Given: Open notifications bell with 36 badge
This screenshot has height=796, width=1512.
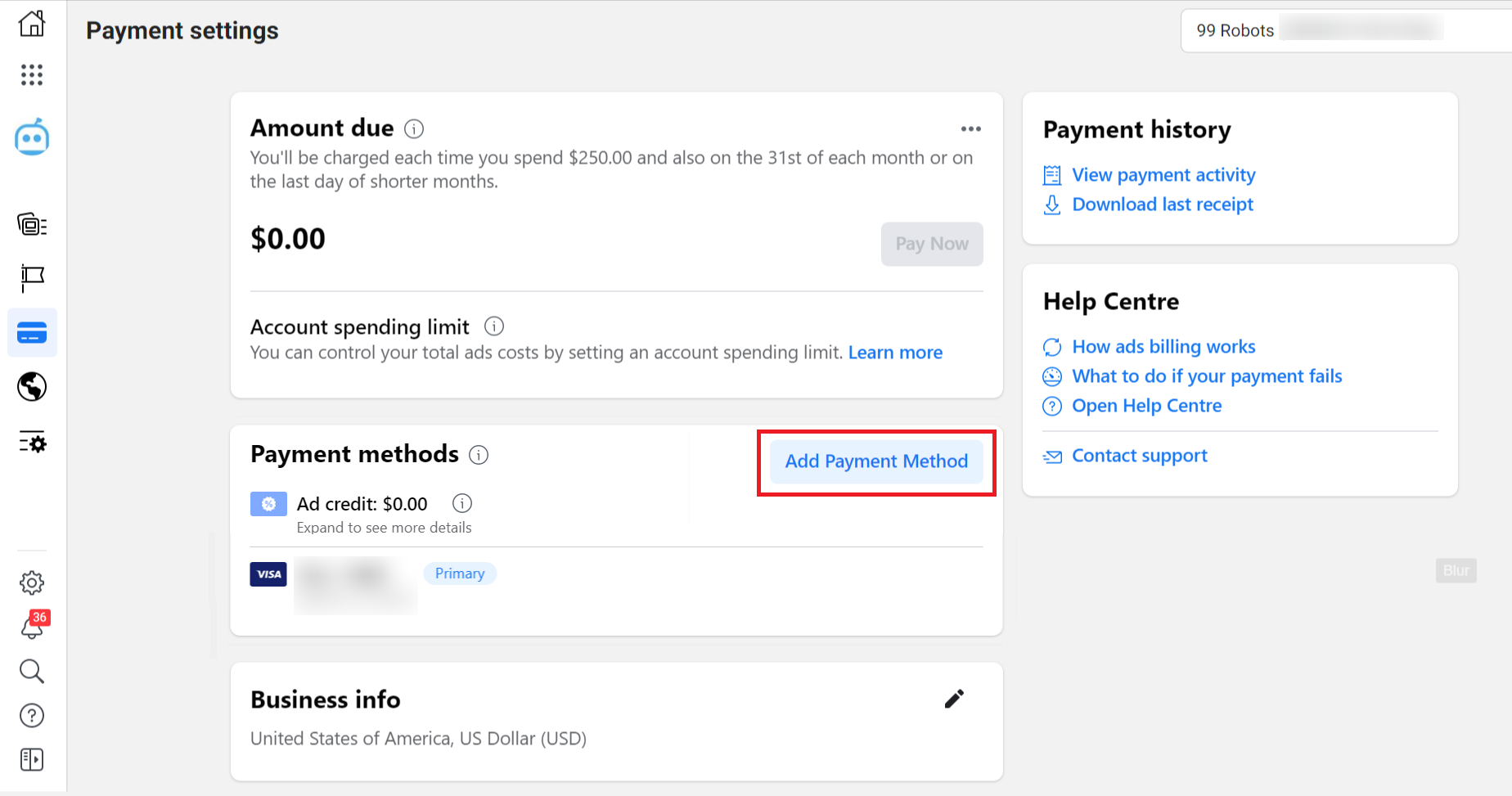Looking at the screenshot, I should coord(32,627).
